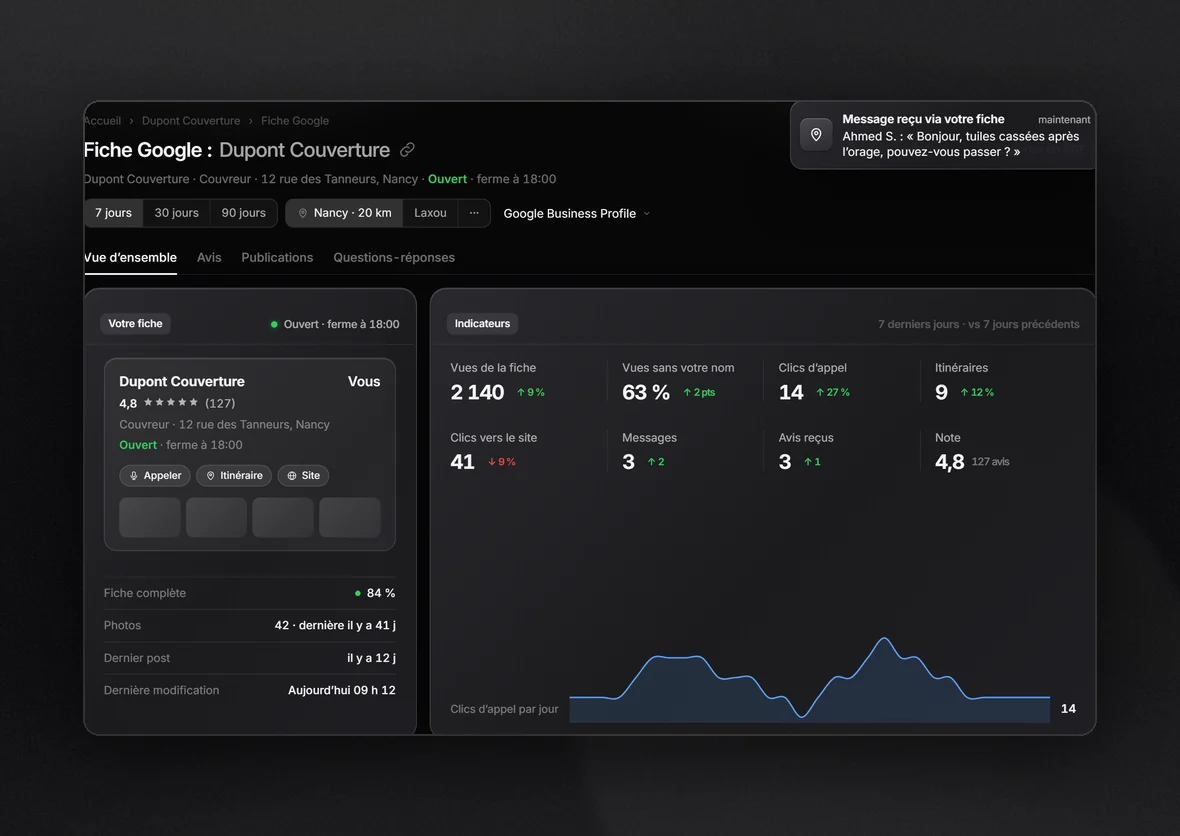Screen dimensions: 1180x836
Task: Click the 127 avis text
Action: [990, 462]
